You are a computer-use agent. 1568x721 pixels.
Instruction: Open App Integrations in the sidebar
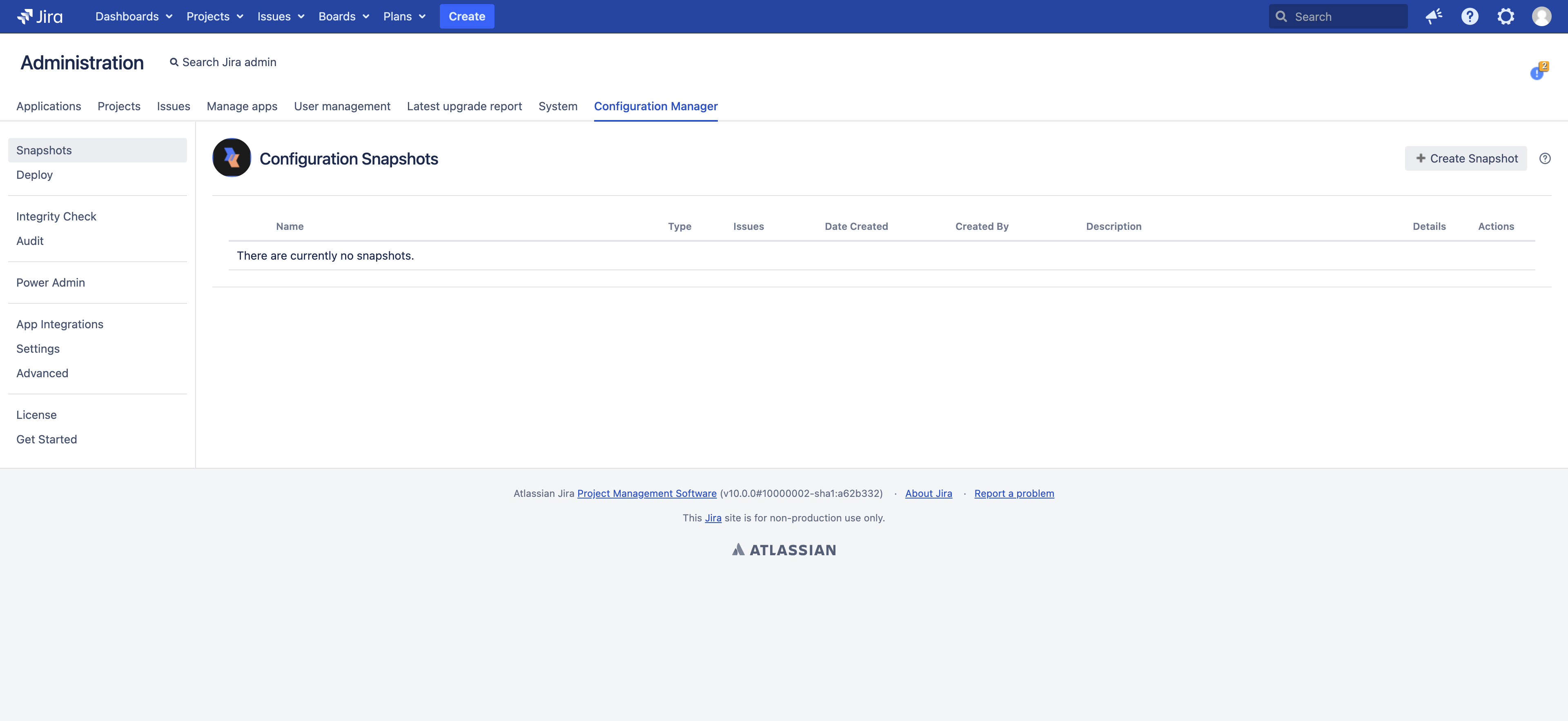pyautogui.click(x=98, y=325)
